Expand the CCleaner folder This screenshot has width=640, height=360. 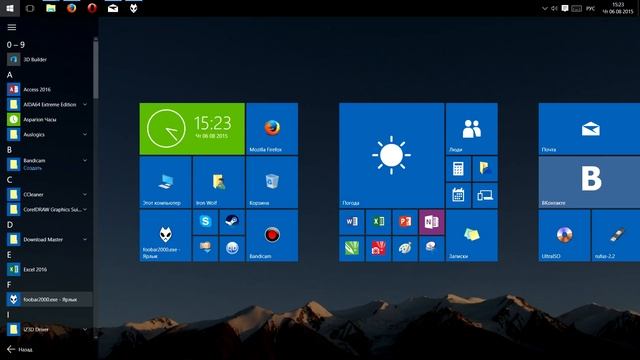tap(84, 194)
